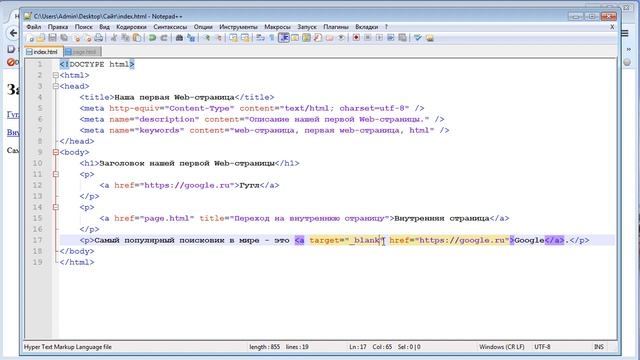Click line number 17 in the margin

38,240
